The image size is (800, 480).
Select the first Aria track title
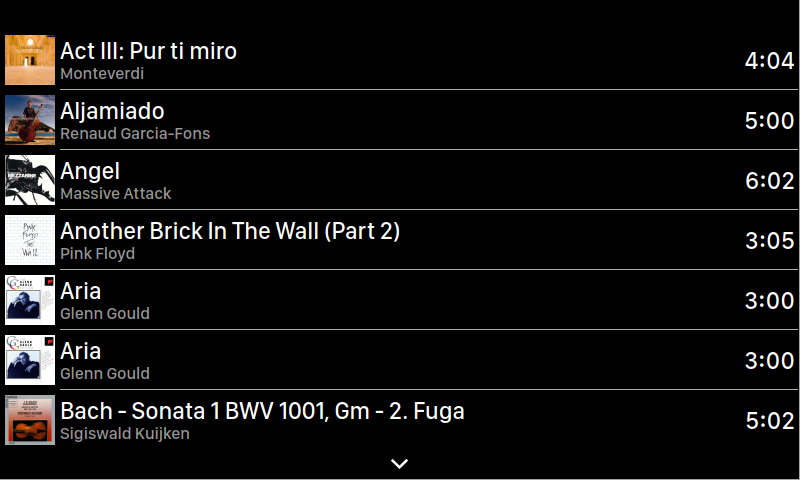coord(81,291)
